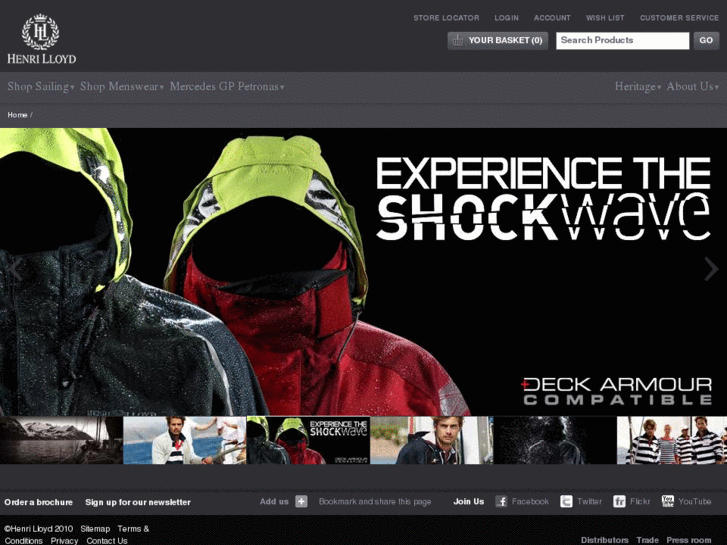The height and width of the screenshot is (545, 727).
Task: Expand the About Us menu
Action: 692,87
